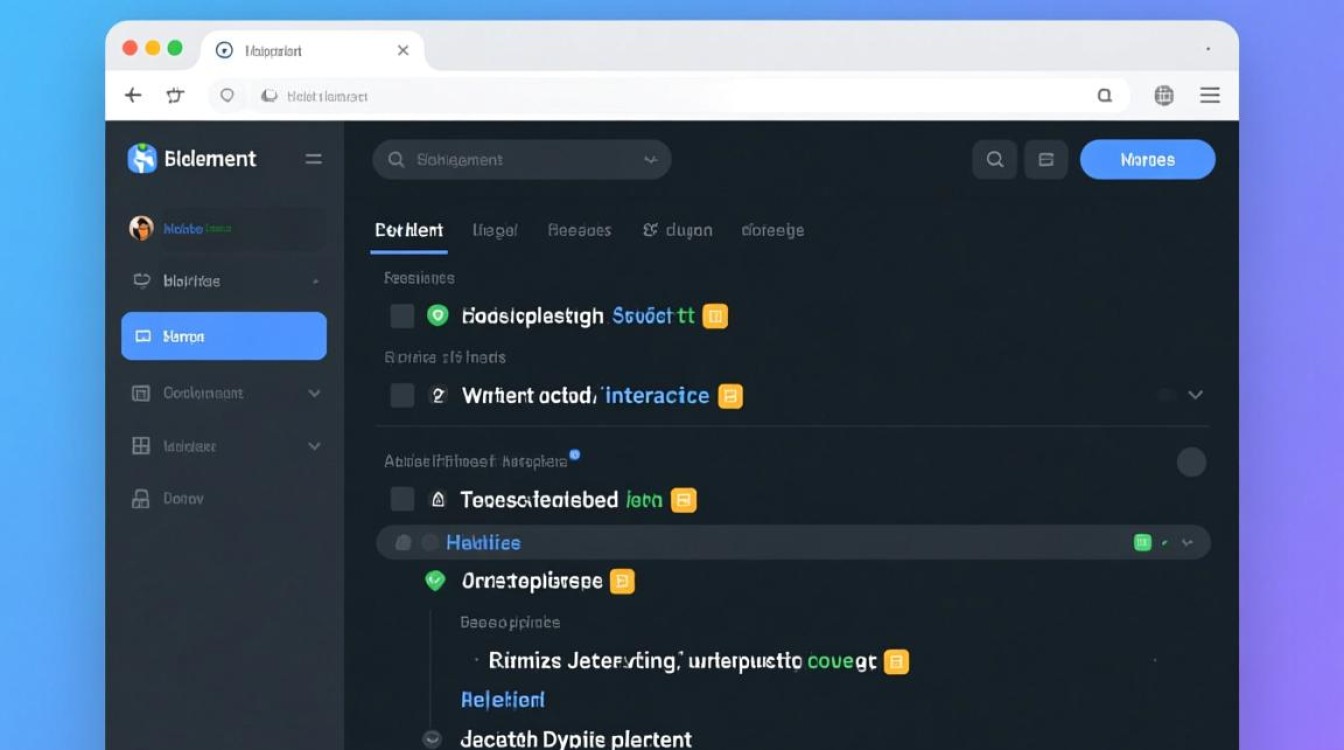
Task: Expand the chevron on the Wntient actod row
Action: point(1195,395)
